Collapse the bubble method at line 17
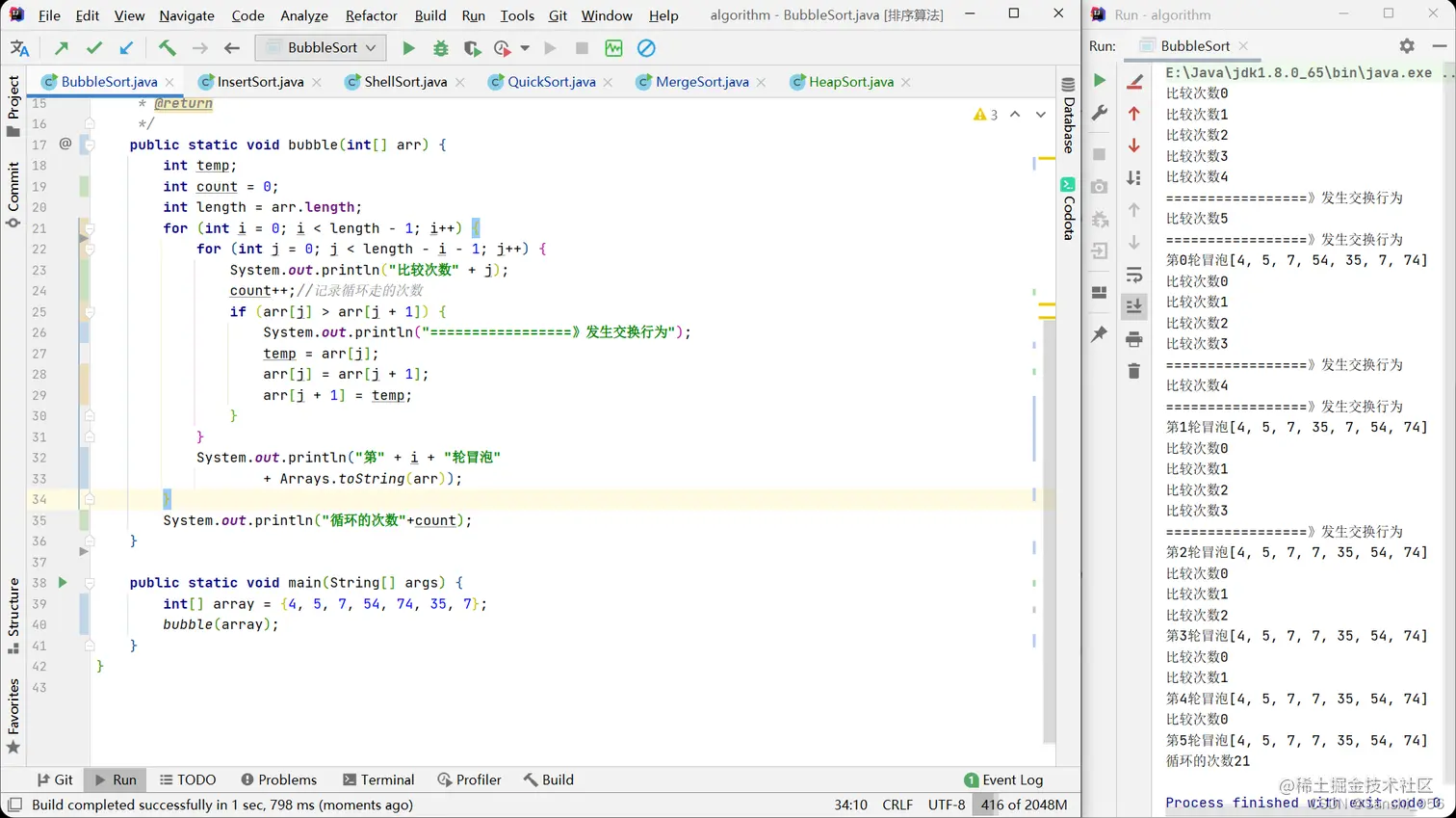 [89, 145]
